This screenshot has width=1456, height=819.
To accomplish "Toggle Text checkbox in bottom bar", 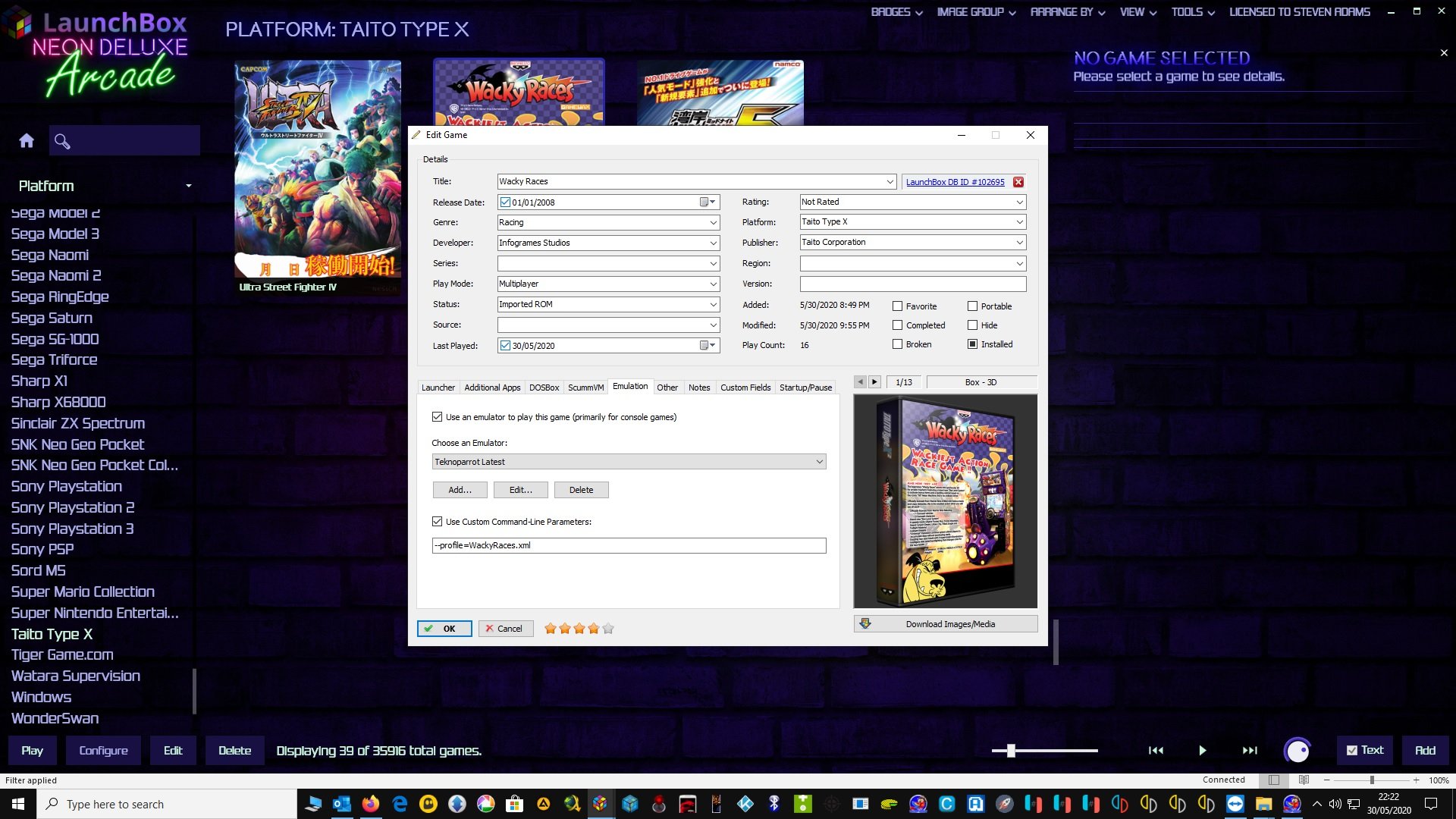I will click(1351, 750).
